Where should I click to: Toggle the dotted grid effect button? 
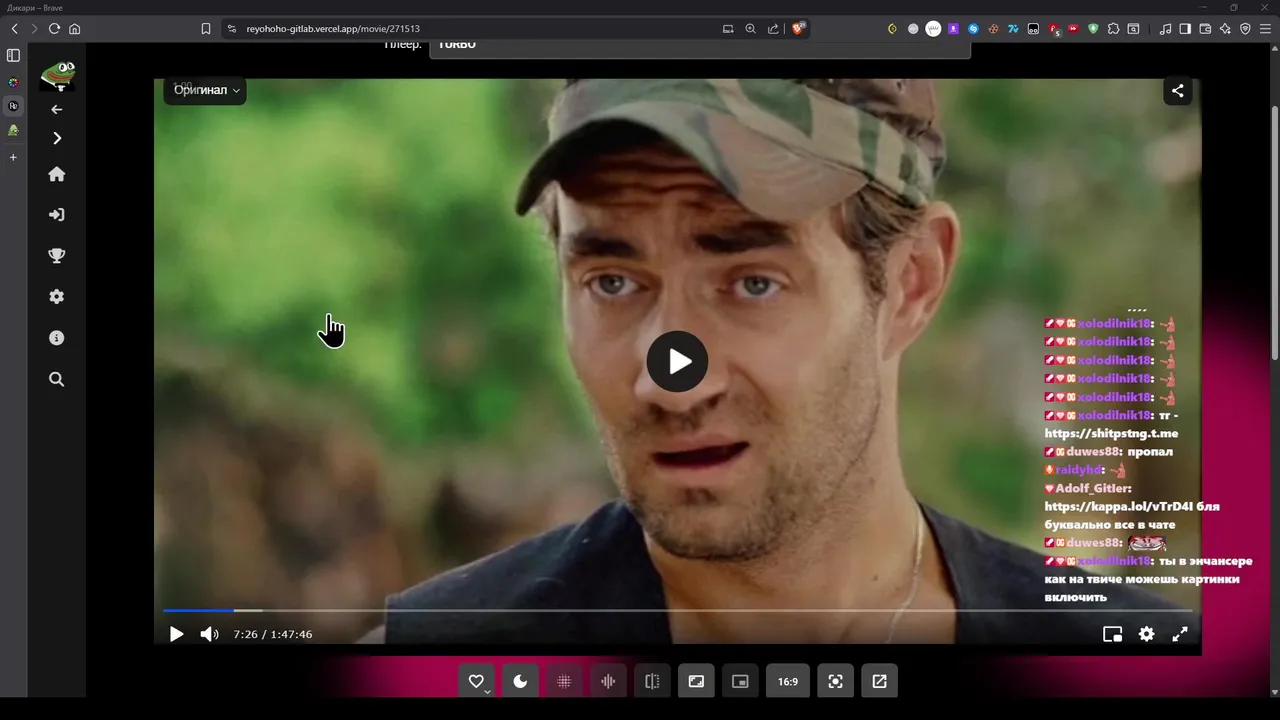coord(564,681)
